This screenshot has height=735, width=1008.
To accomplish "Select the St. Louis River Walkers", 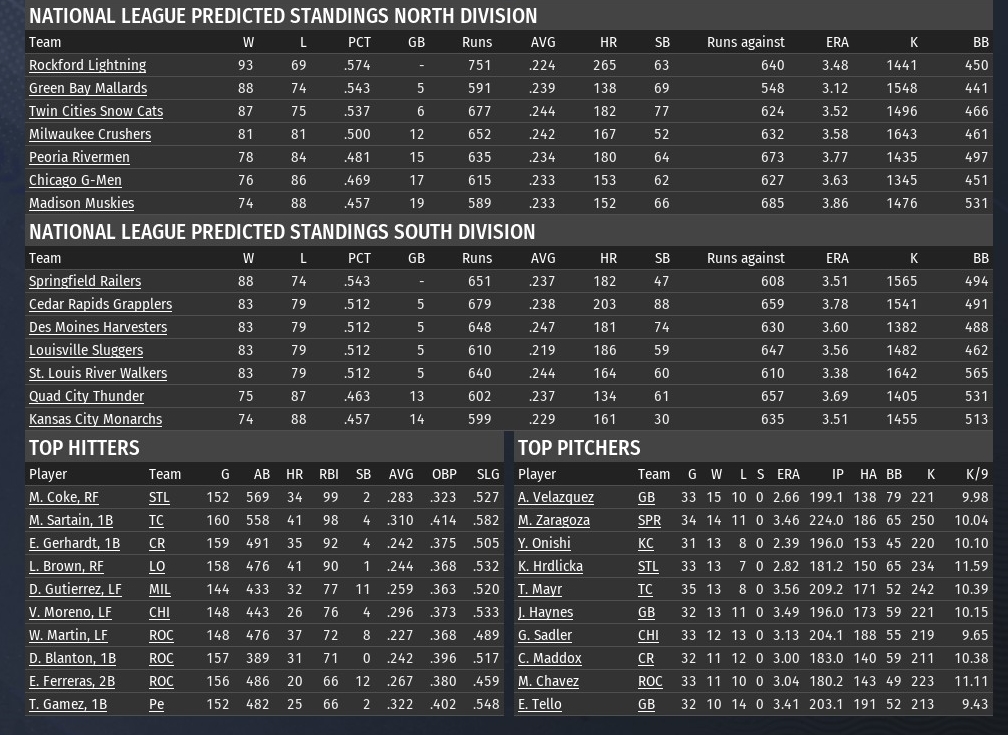I will point(98,373).
